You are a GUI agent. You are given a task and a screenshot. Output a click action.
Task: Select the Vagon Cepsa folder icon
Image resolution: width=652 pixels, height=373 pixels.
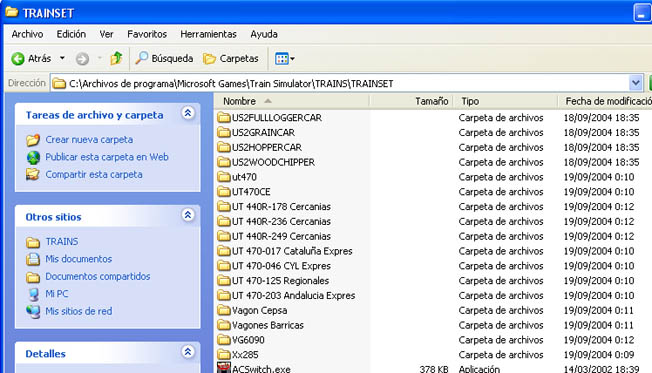click(224, 310)
